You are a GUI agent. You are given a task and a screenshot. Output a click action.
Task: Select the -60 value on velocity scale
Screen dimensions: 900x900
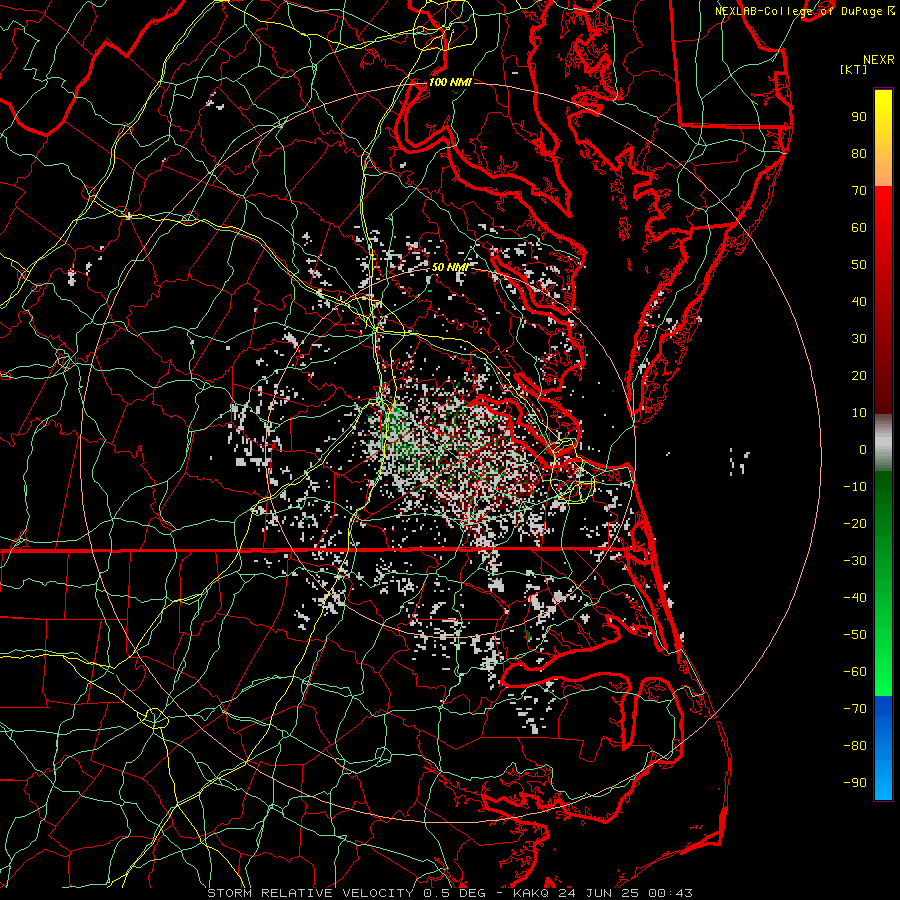(855, 672)
